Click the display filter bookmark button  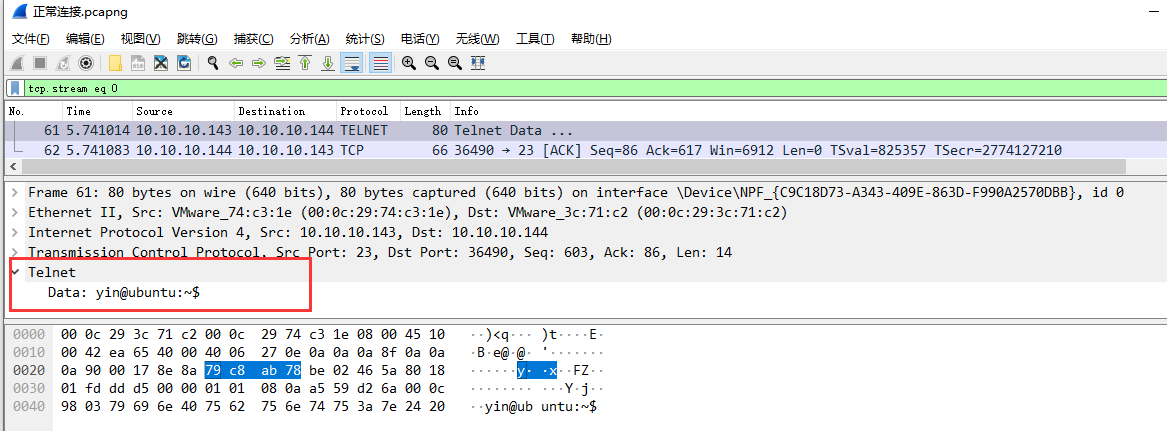(x=16, y=88)
